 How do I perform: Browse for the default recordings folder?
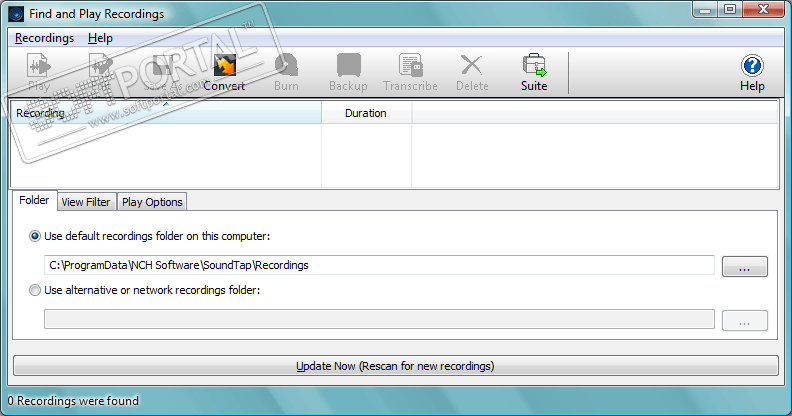point(745,266)
